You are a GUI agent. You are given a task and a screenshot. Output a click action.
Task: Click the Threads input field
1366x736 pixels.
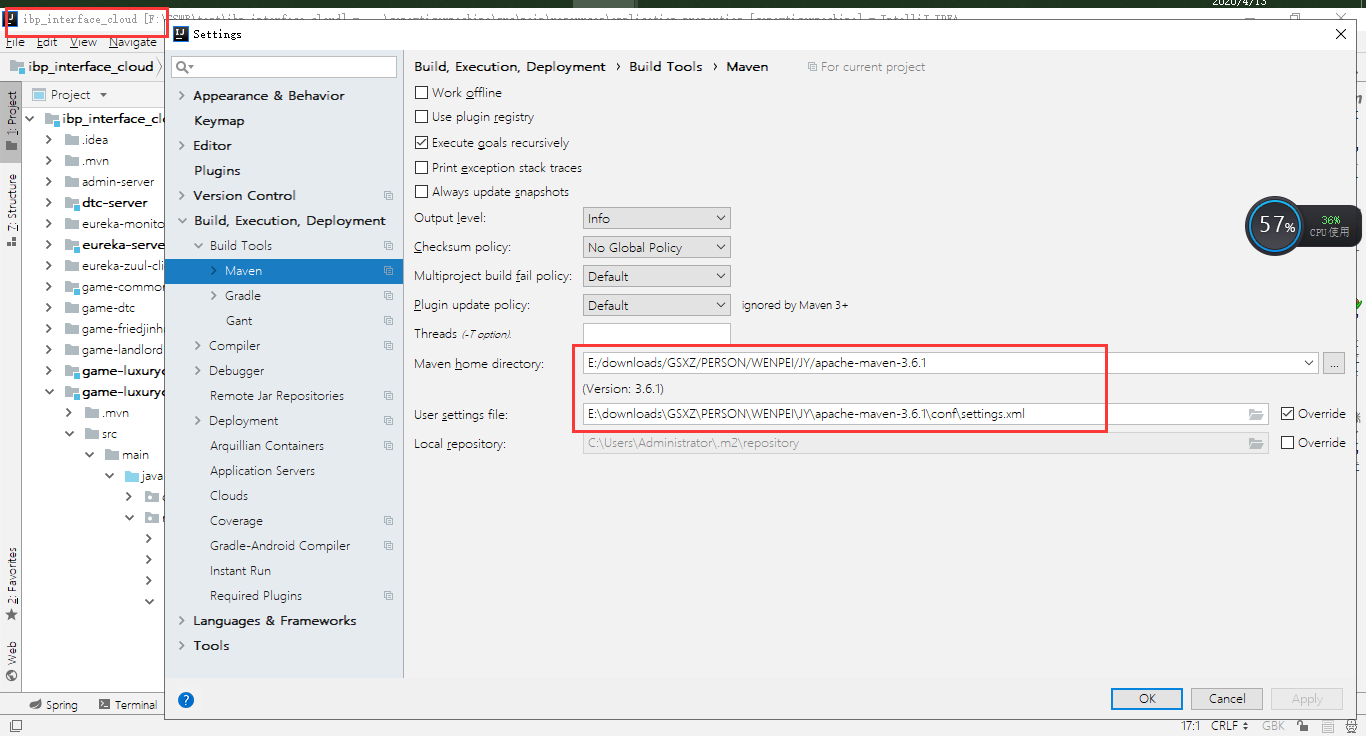pos(656,333)
